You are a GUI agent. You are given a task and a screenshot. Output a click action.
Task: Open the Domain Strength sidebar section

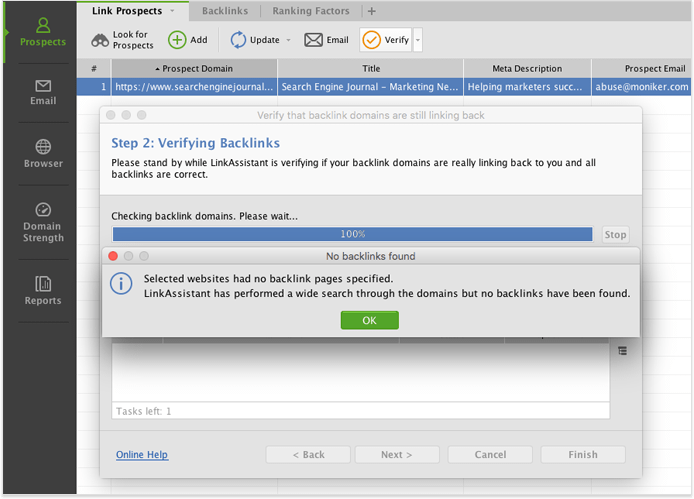tap(43, 222)
